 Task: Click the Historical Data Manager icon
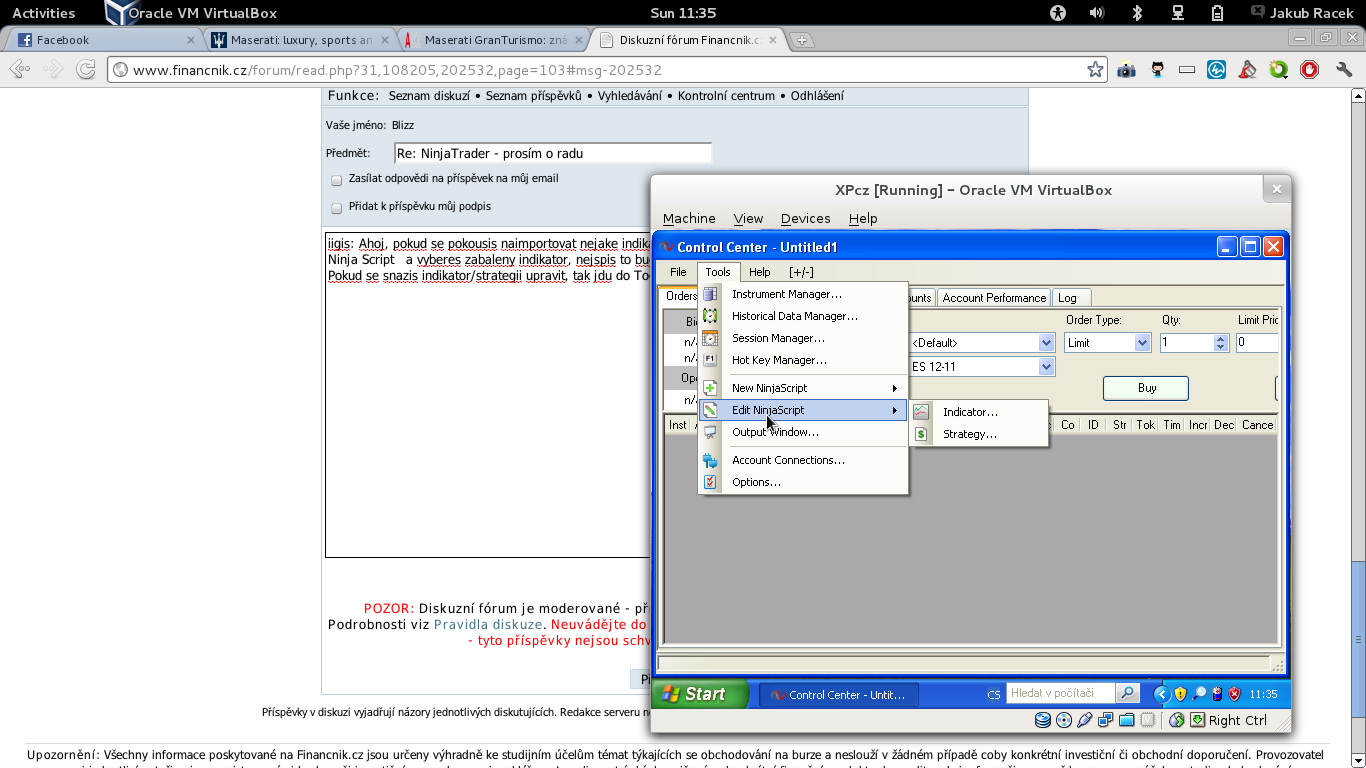(x=710, y=316)
